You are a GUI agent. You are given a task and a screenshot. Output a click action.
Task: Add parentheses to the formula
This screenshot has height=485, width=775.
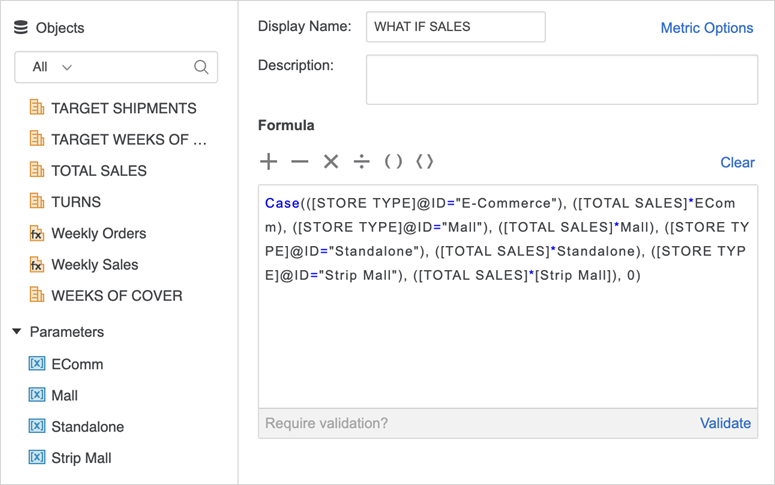click(394, 162)
